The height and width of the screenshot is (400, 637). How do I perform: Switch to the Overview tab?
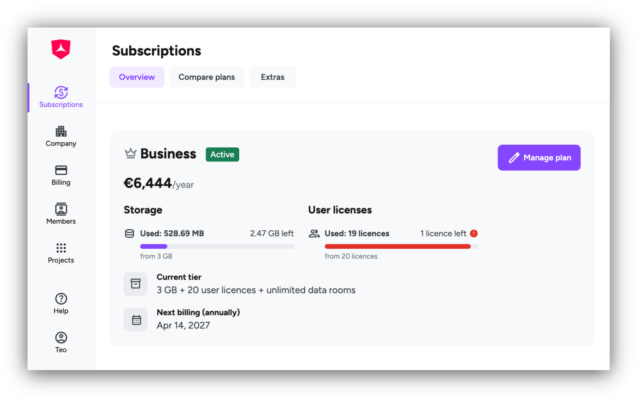pos(137,77)
